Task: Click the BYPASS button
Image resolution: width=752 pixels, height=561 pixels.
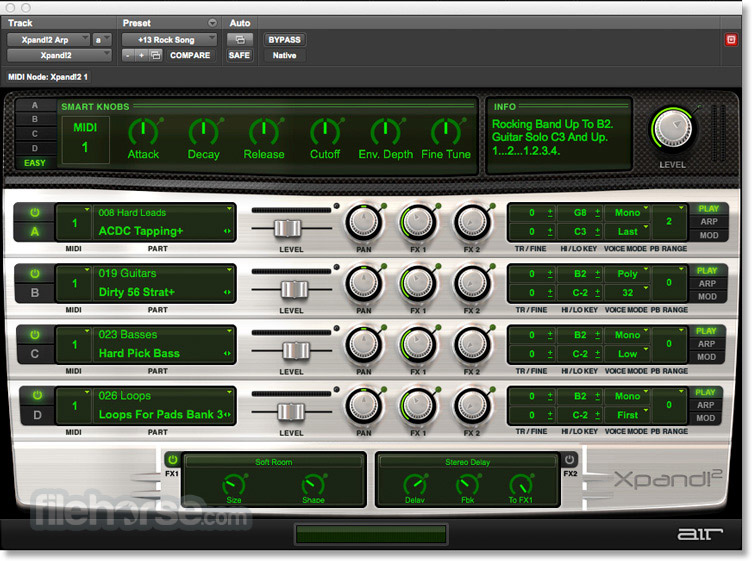Action: click(x=284, y=40)
